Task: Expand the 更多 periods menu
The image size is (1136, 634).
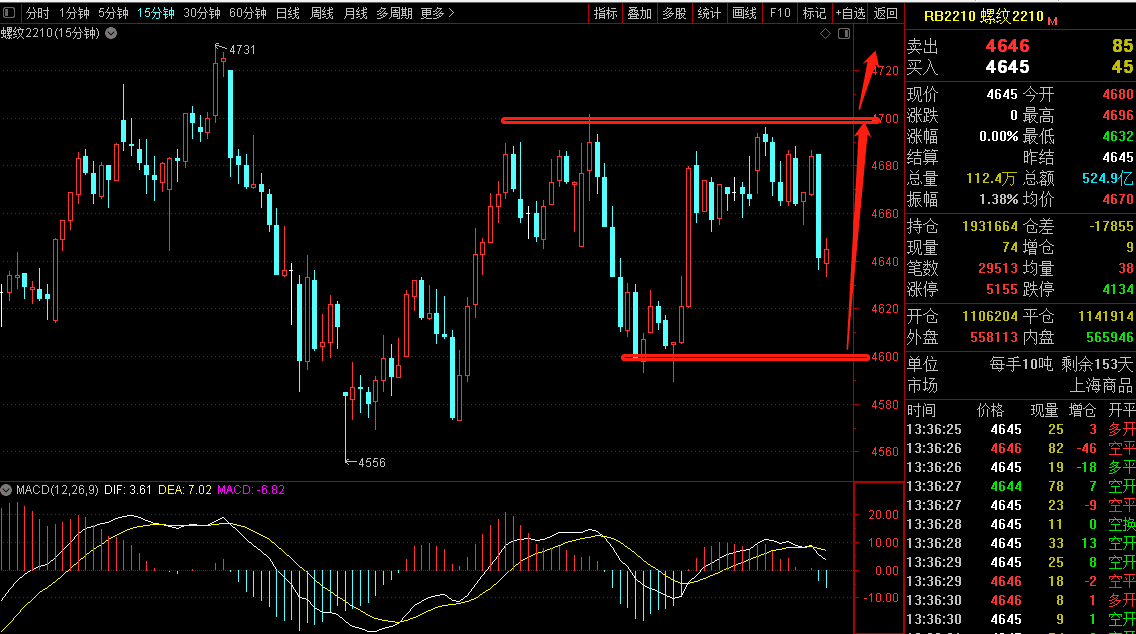Action: pos(437,13)
